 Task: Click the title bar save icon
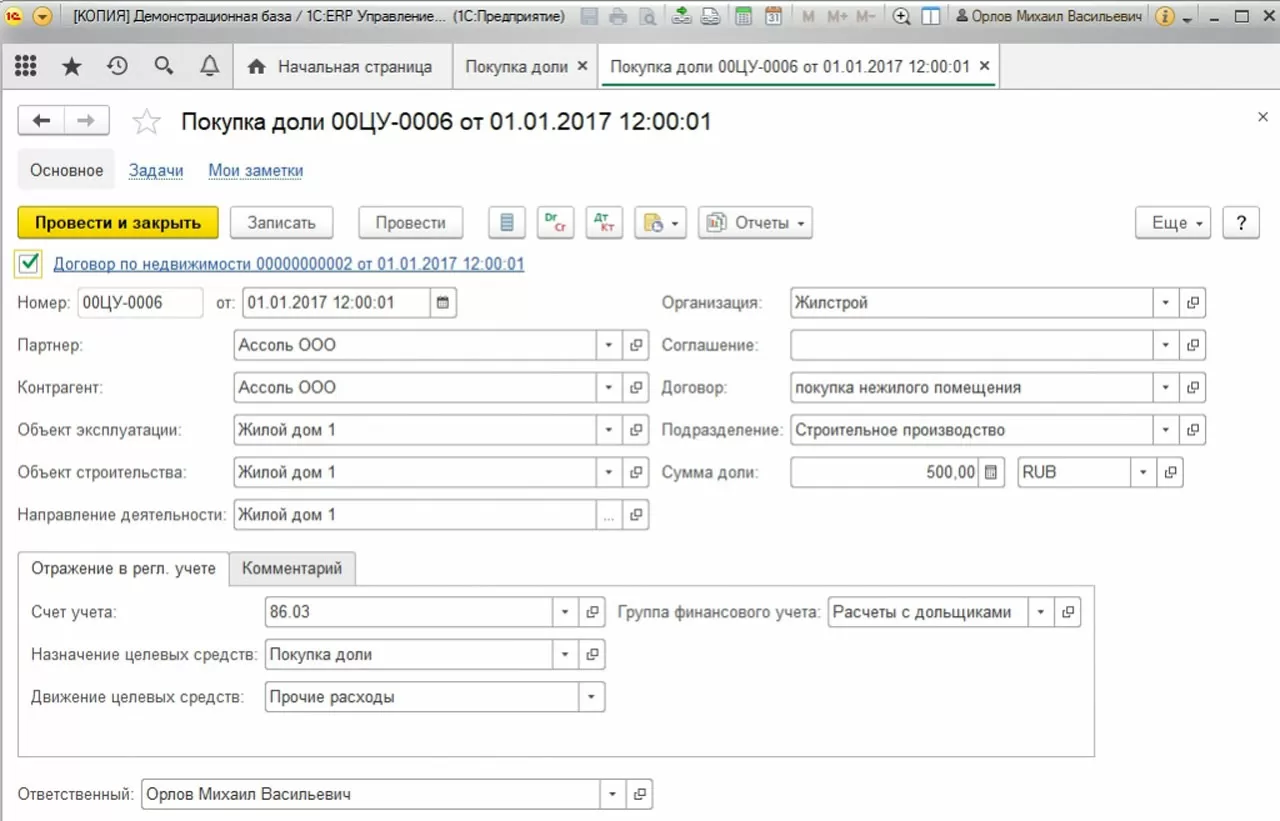pos(590,16)
